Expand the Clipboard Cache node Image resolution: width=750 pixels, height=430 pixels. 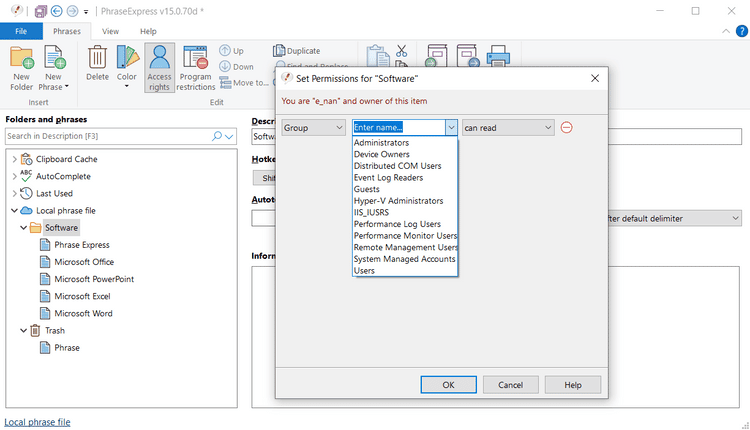click(x=14, y=159)
